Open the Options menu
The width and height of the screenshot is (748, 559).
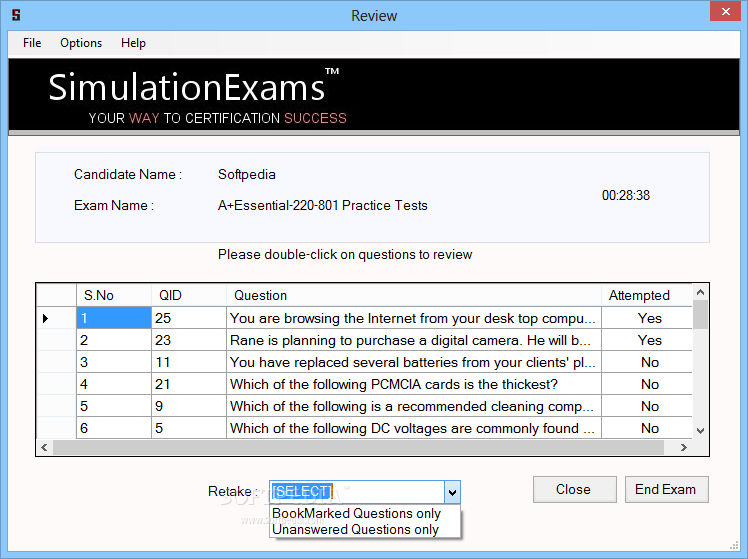81,43
